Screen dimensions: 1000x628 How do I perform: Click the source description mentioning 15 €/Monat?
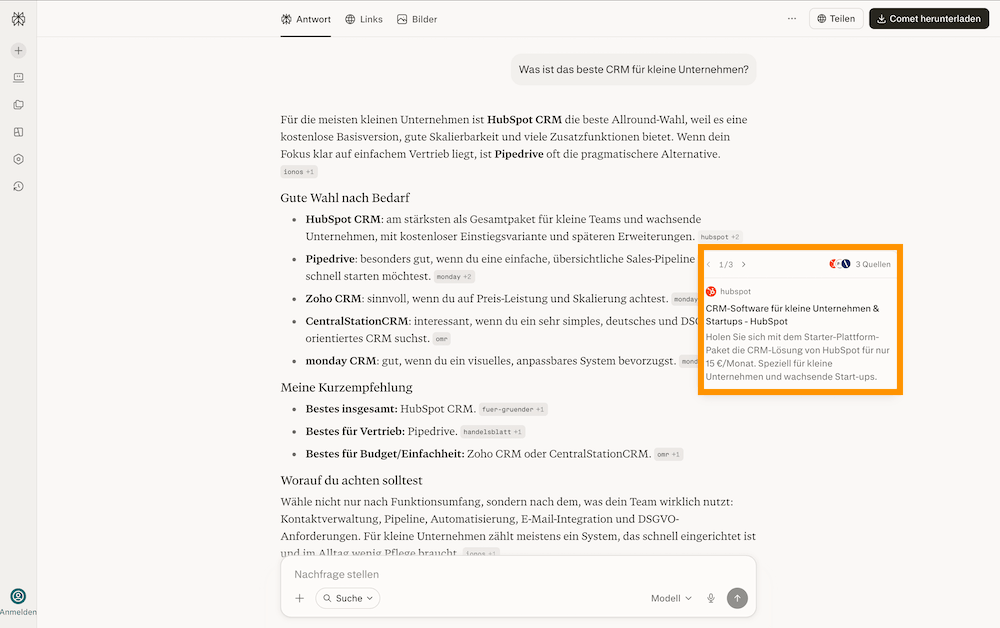797,356
